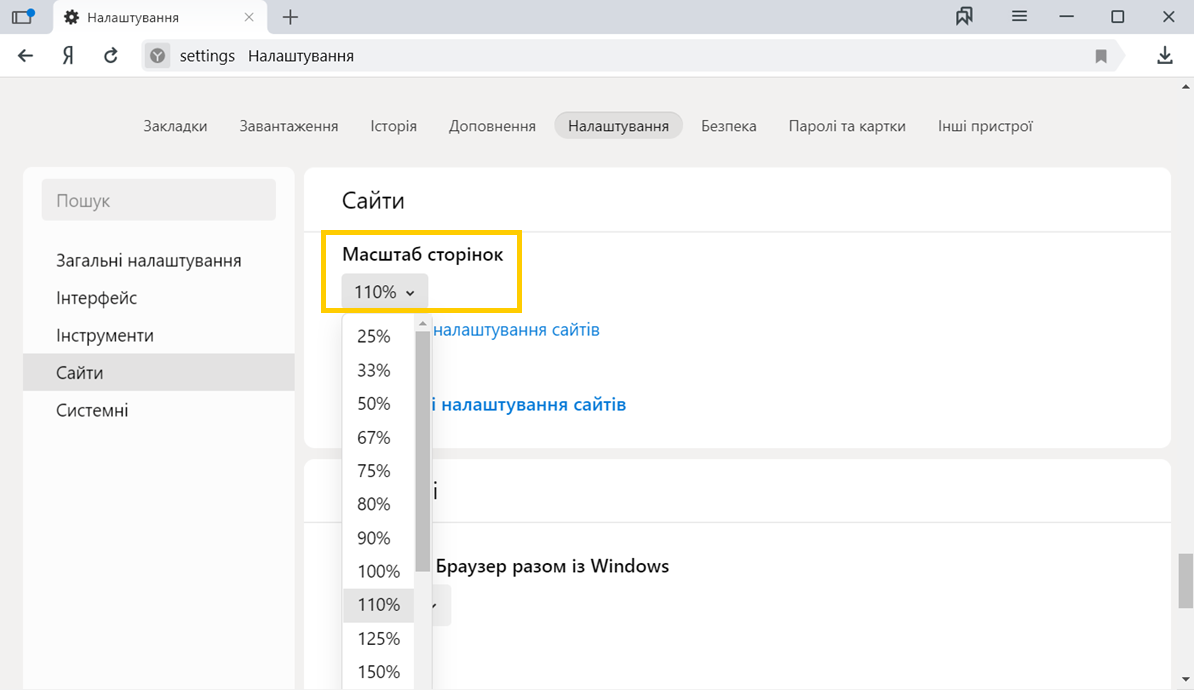Click the Сайти section heading
The width and height of the screenshot is (1194, 690).
point(373,200)
